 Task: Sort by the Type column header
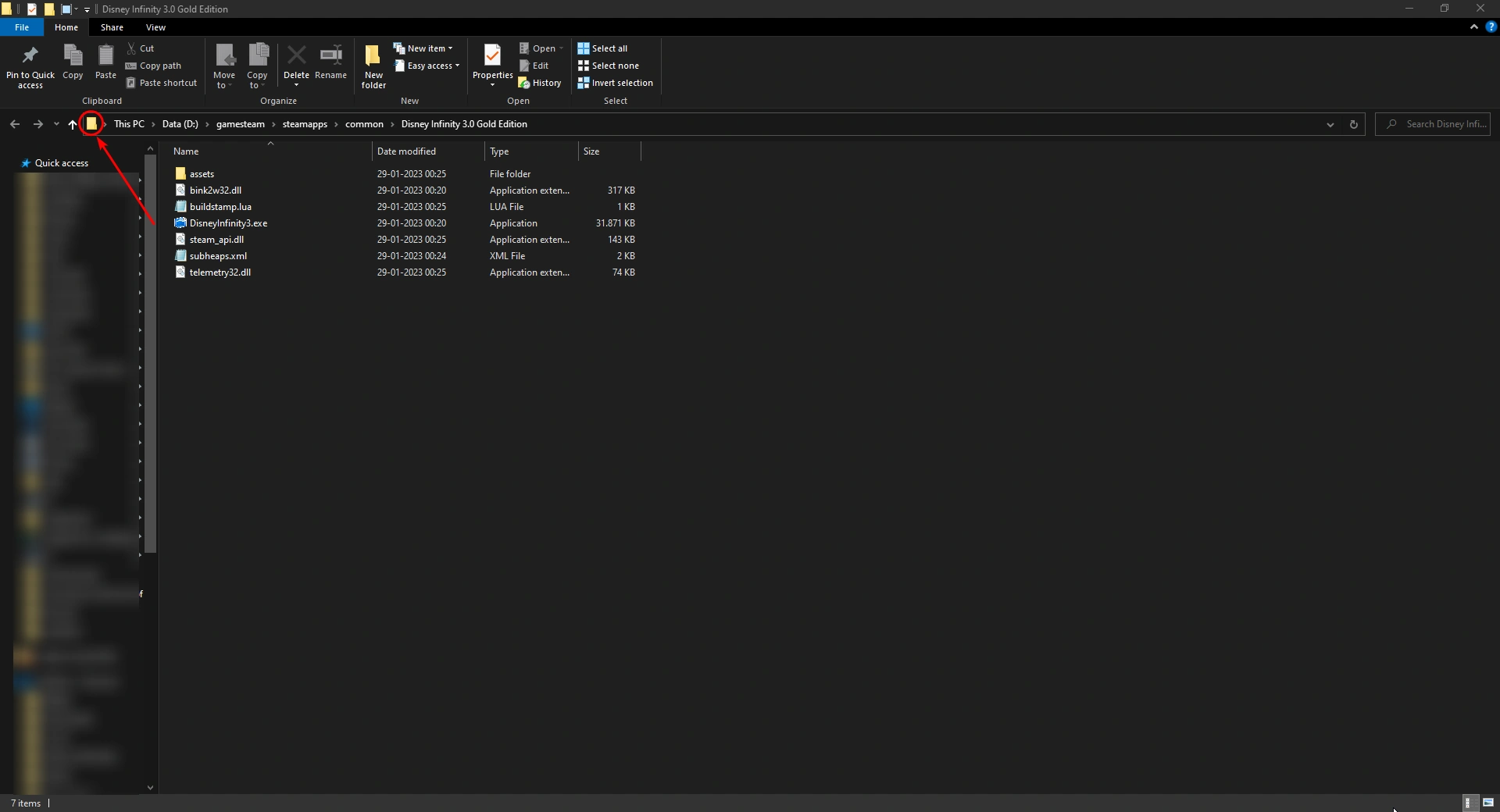click(531, 151)
